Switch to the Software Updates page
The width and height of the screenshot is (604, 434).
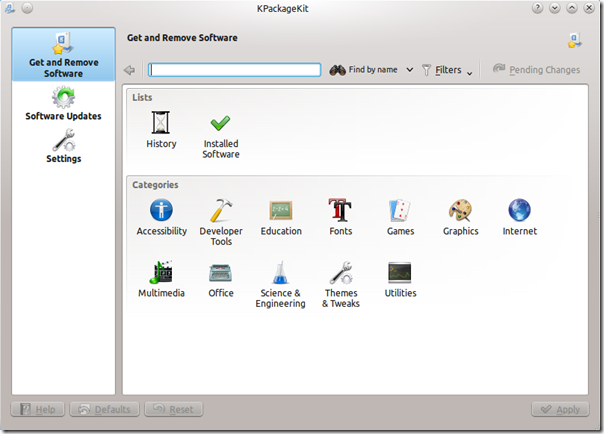64,104
